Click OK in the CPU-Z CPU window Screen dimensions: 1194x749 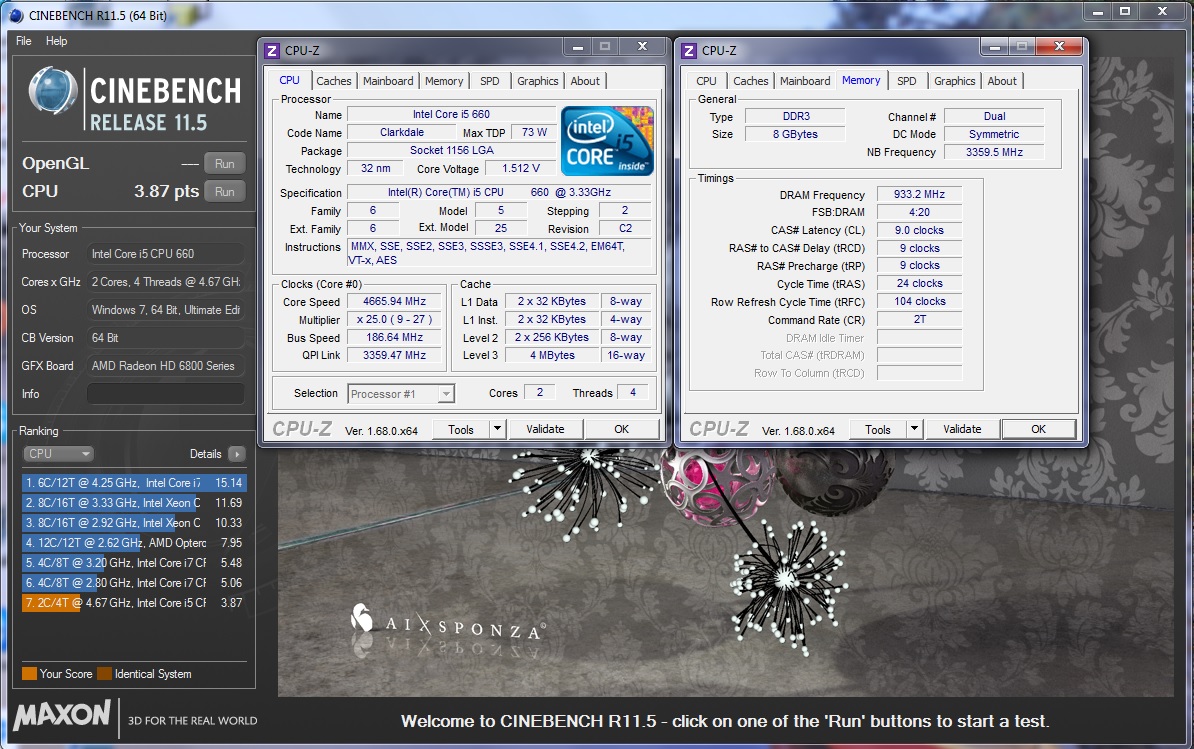pyautogui.click(x=621, y=429)
